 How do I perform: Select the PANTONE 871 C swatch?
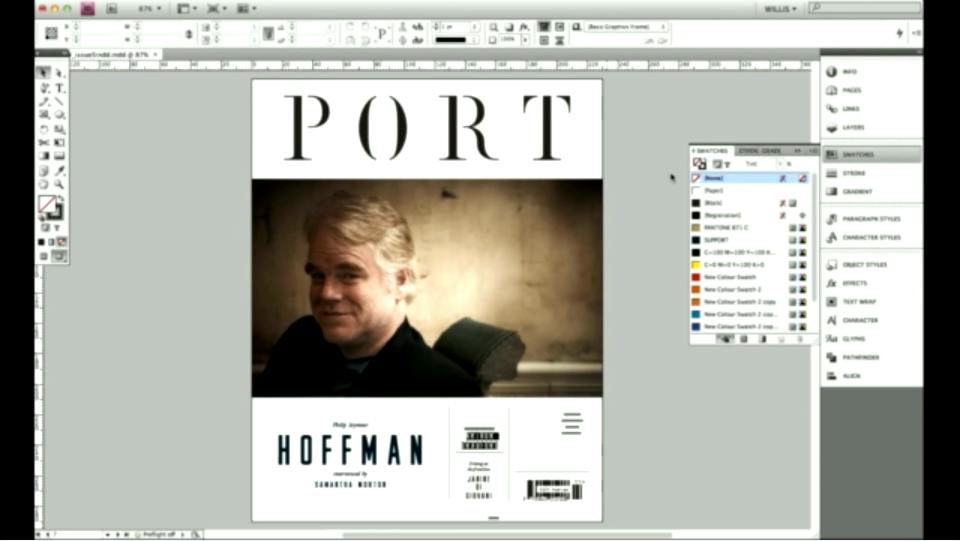pyautogui.click(x=750, y=228)
